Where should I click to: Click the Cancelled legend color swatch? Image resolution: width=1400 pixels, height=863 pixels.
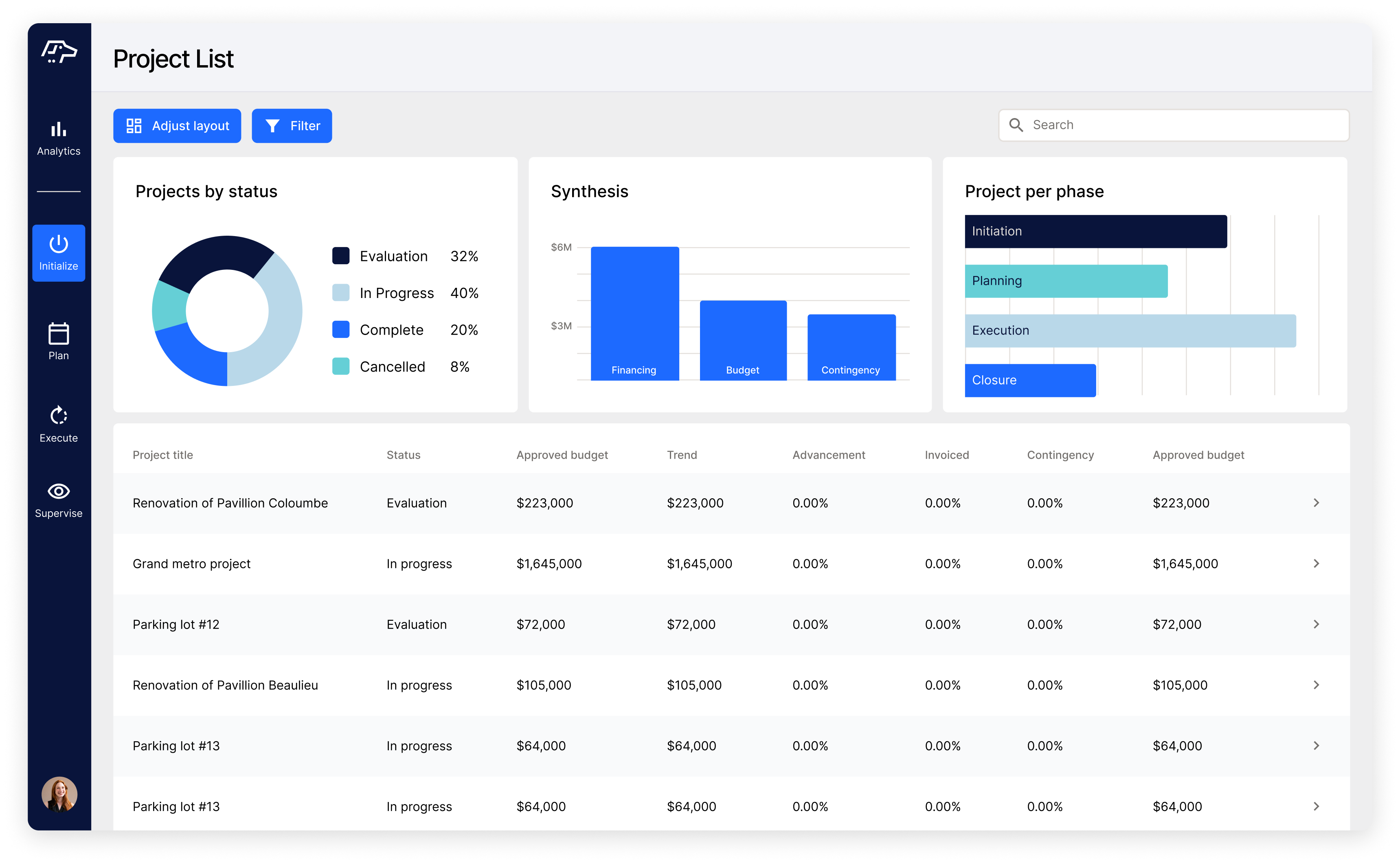[341, 366]
